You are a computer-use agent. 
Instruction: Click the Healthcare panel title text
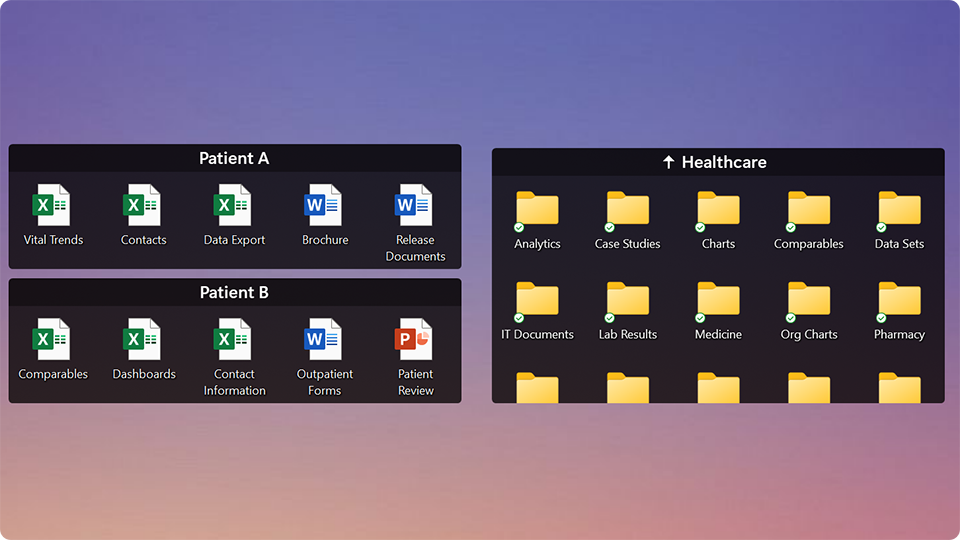724,162
